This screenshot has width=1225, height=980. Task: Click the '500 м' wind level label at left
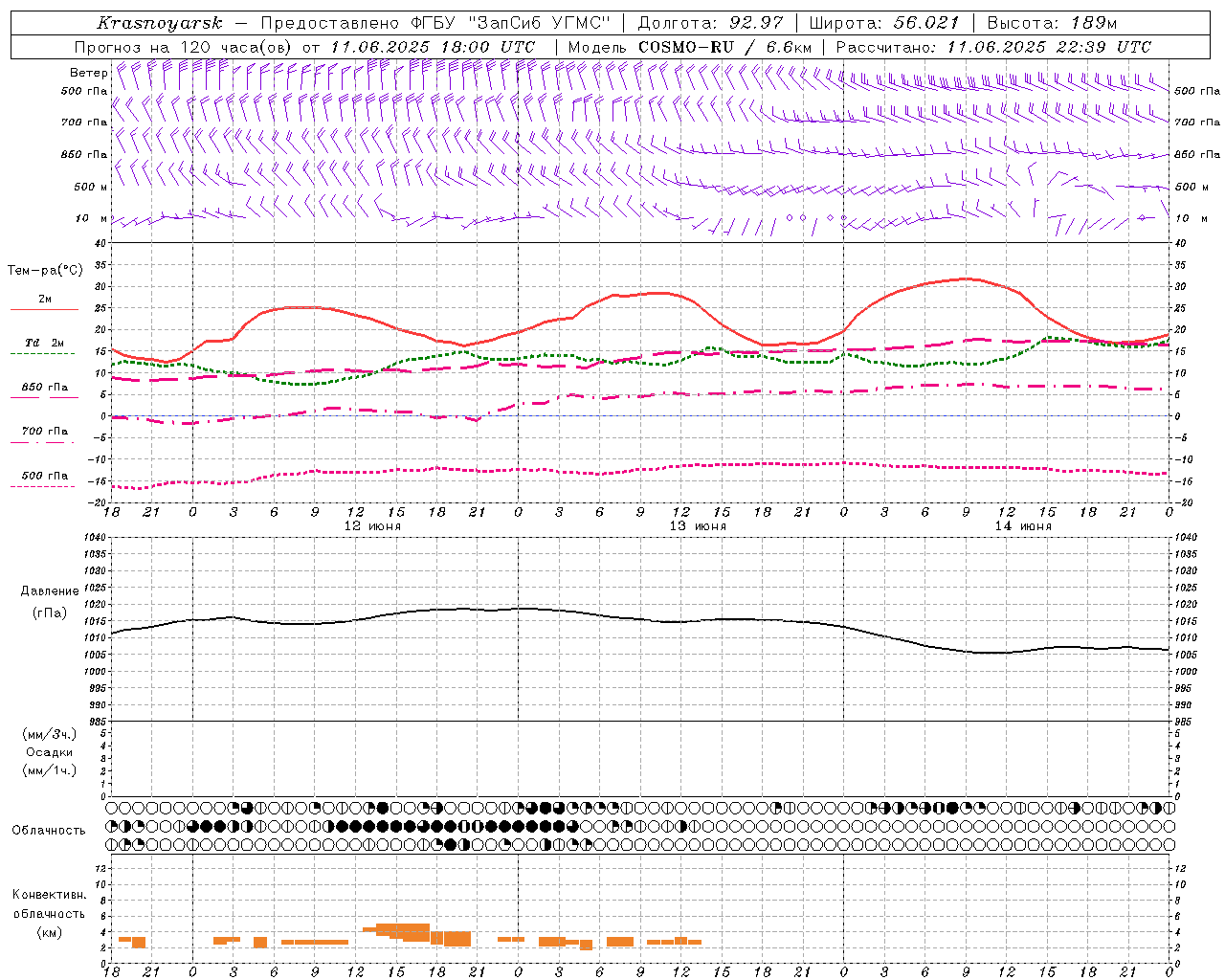(x=91, y=187)
